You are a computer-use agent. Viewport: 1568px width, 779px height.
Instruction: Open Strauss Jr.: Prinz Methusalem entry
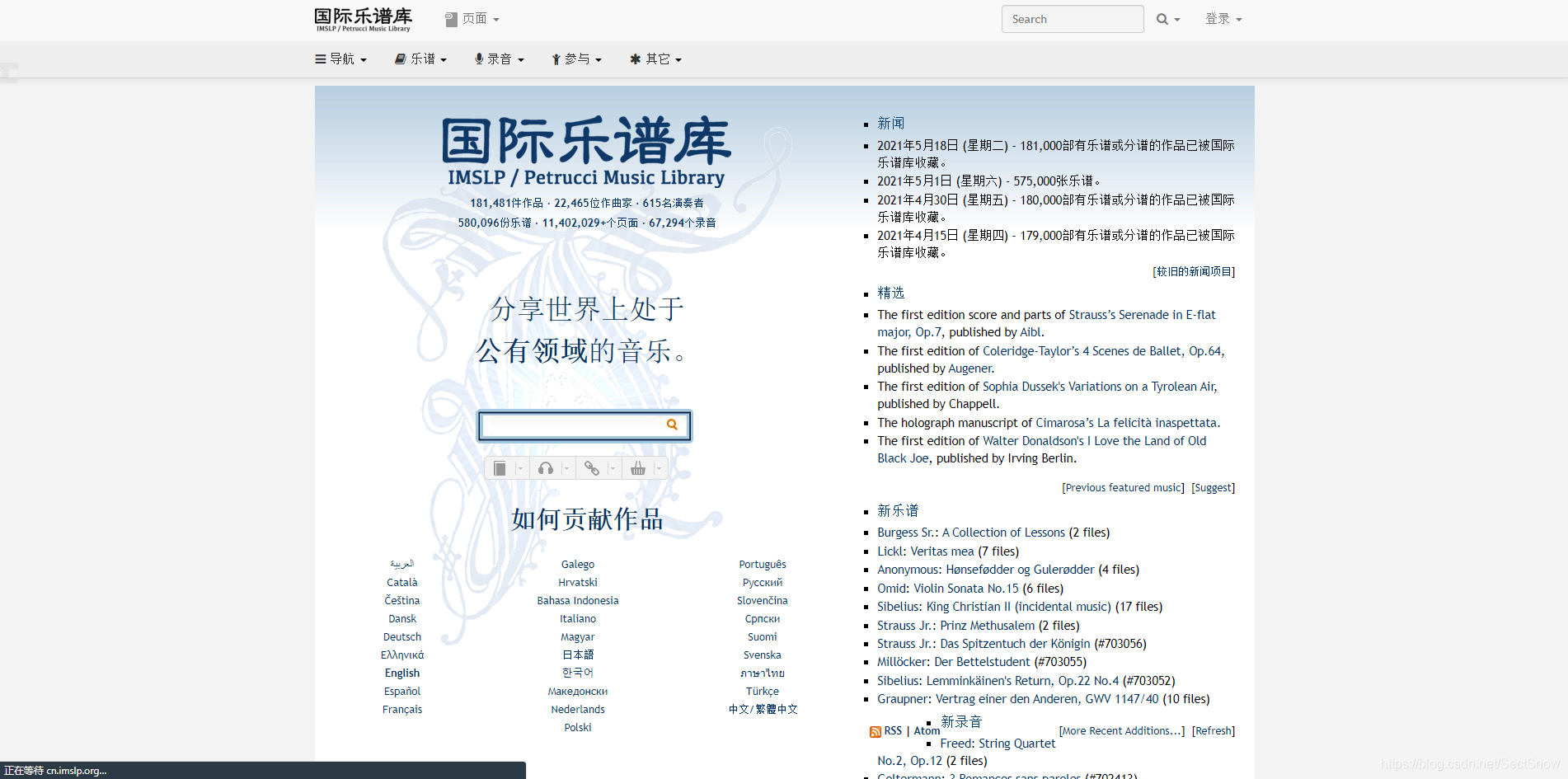[x=956, y=626]
